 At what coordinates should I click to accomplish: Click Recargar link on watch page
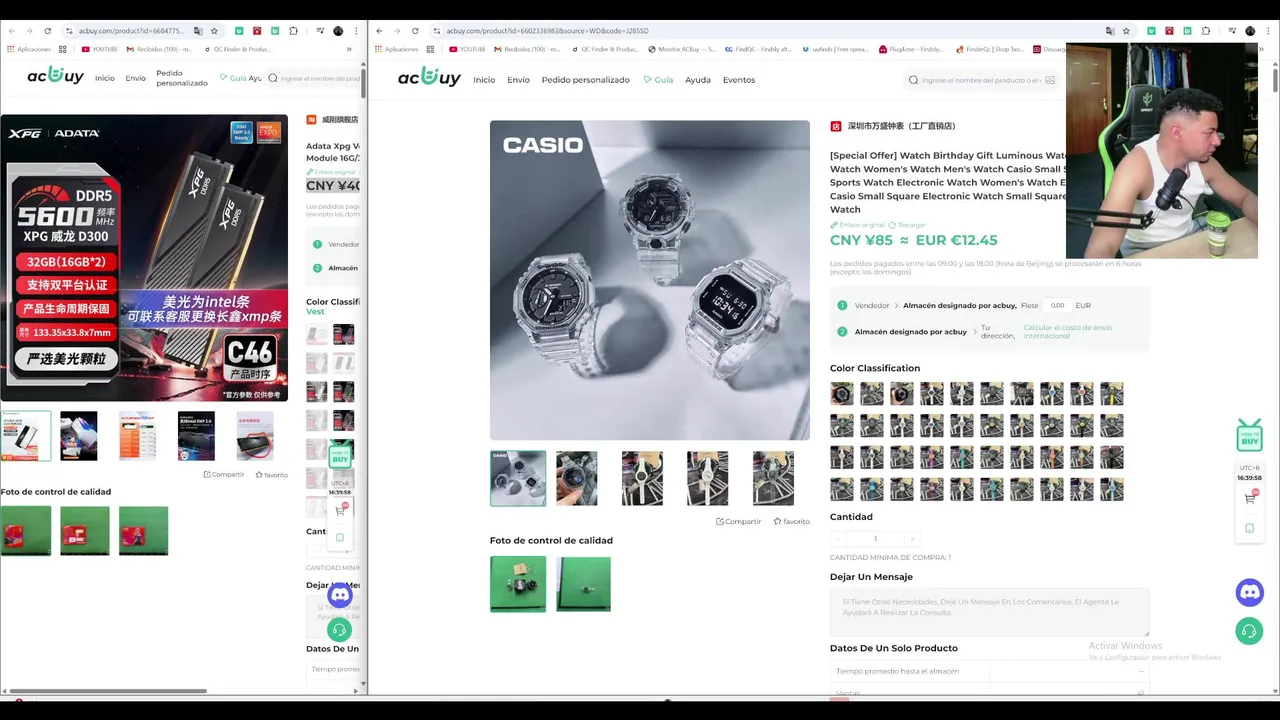pos(907,225)
